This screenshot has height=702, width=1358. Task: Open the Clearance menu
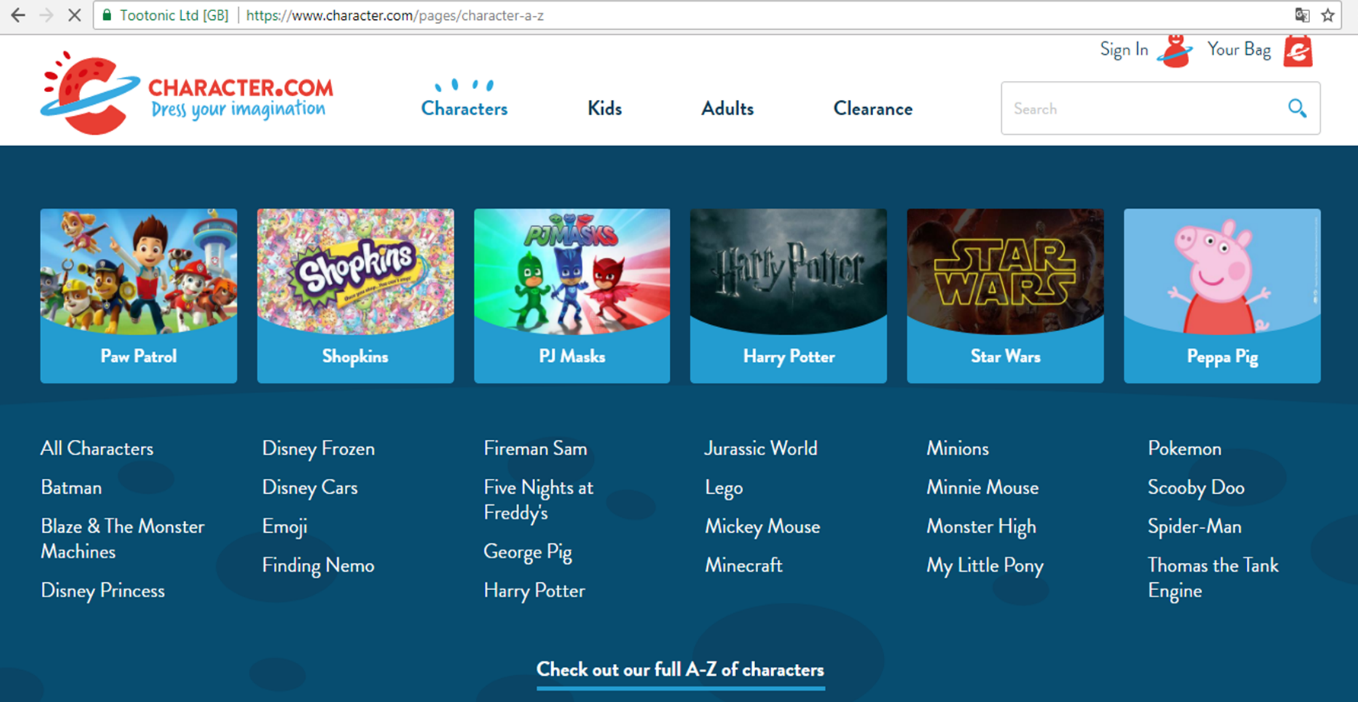click(873, 108)
